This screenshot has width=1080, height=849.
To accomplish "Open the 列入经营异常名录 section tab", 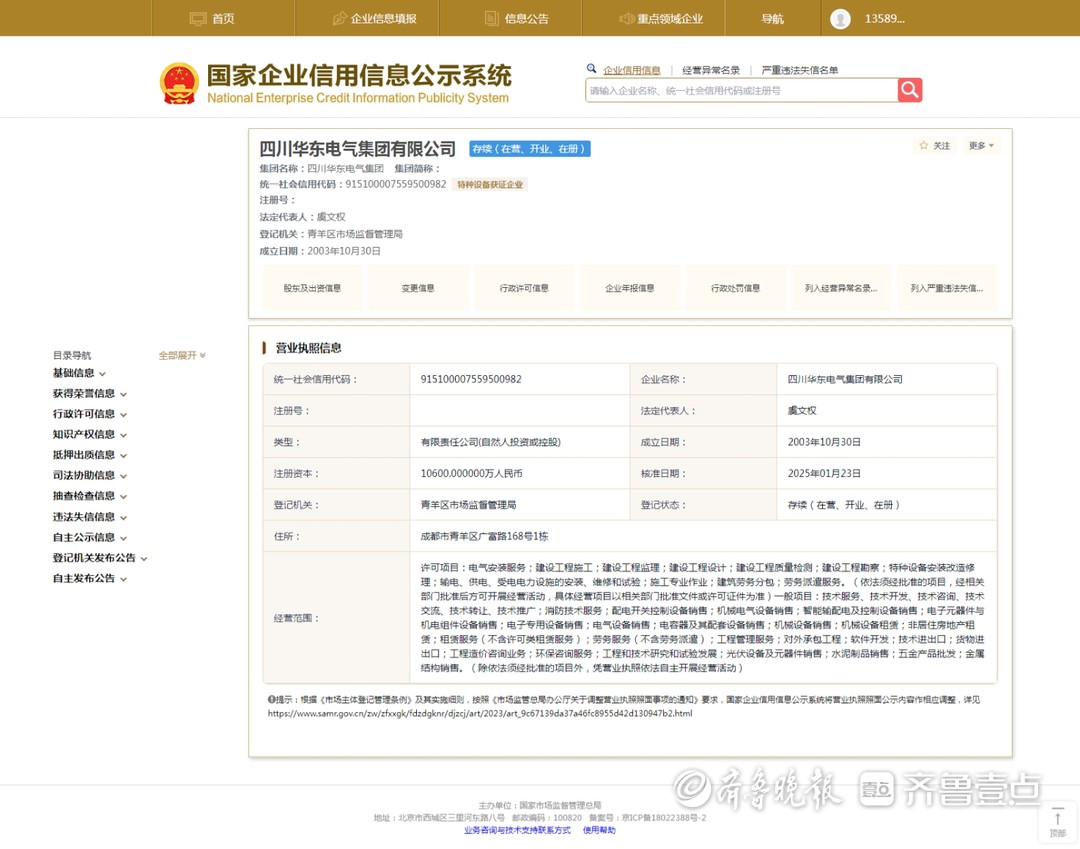I will coord(841,288).
